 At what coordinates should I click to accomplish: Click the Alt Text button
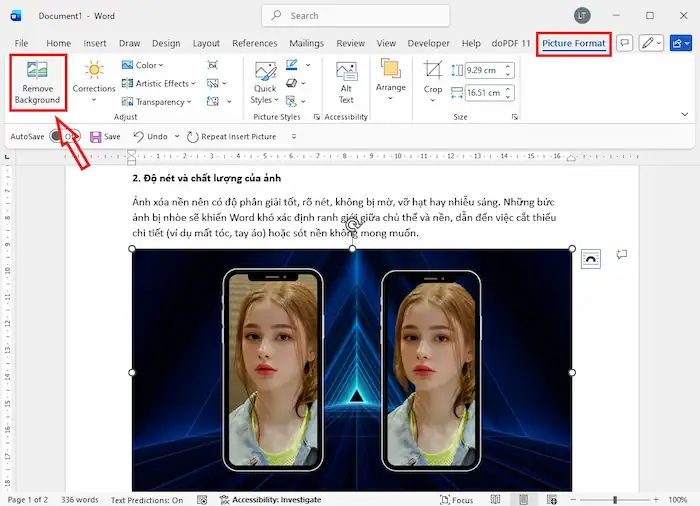346,83
